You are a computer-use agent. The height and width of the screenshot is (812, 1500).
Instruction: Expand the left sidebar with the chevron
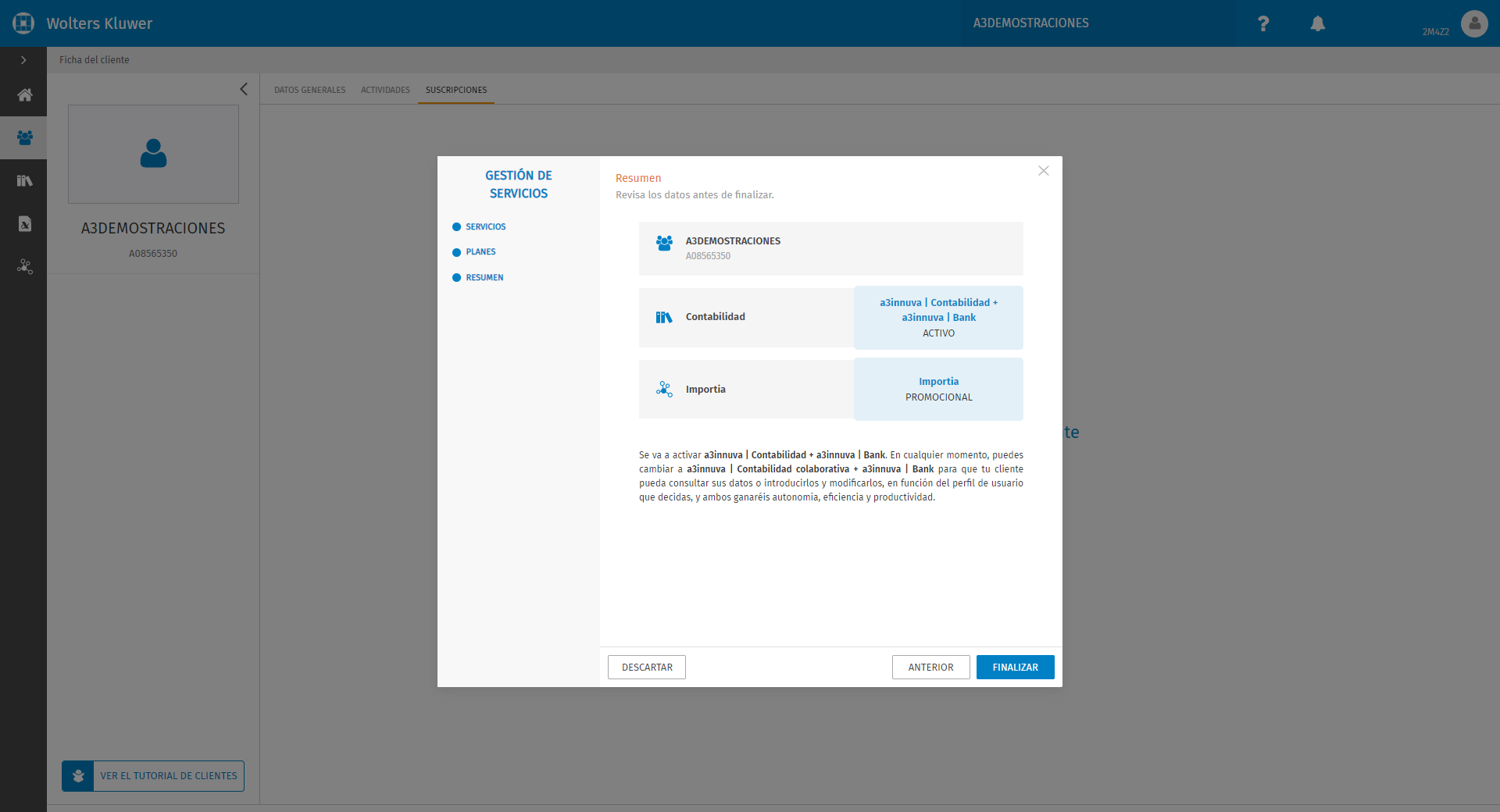coord(23,60)
